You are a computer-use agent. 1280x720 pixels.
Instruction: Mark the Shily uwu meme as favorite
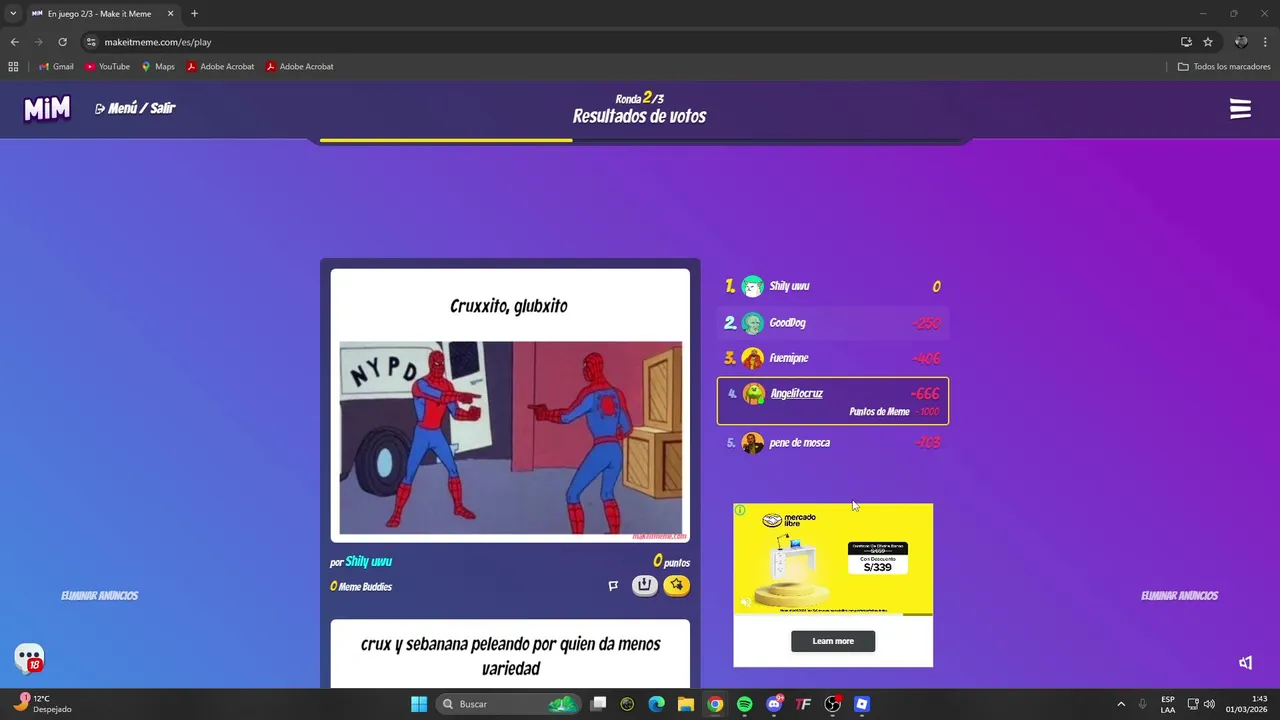(677, 585)
